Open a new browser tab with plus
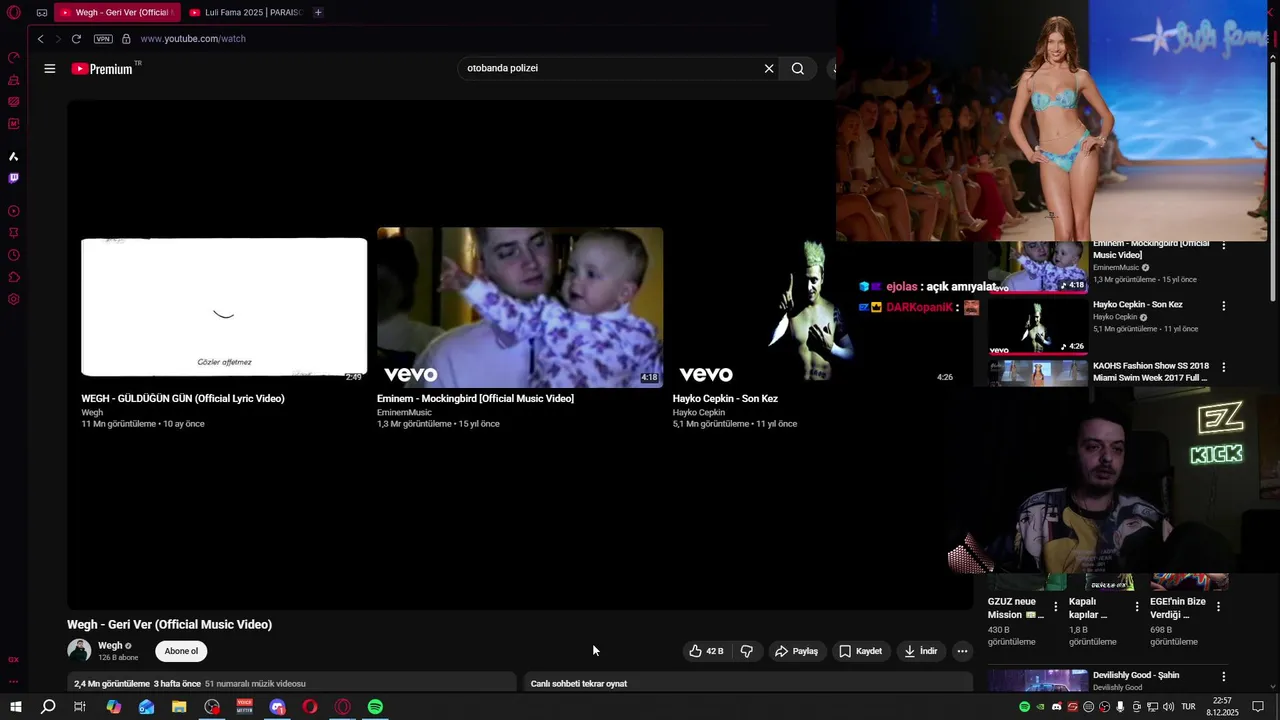Viewport: 1280px width, 720px height. tap(318, 13)
